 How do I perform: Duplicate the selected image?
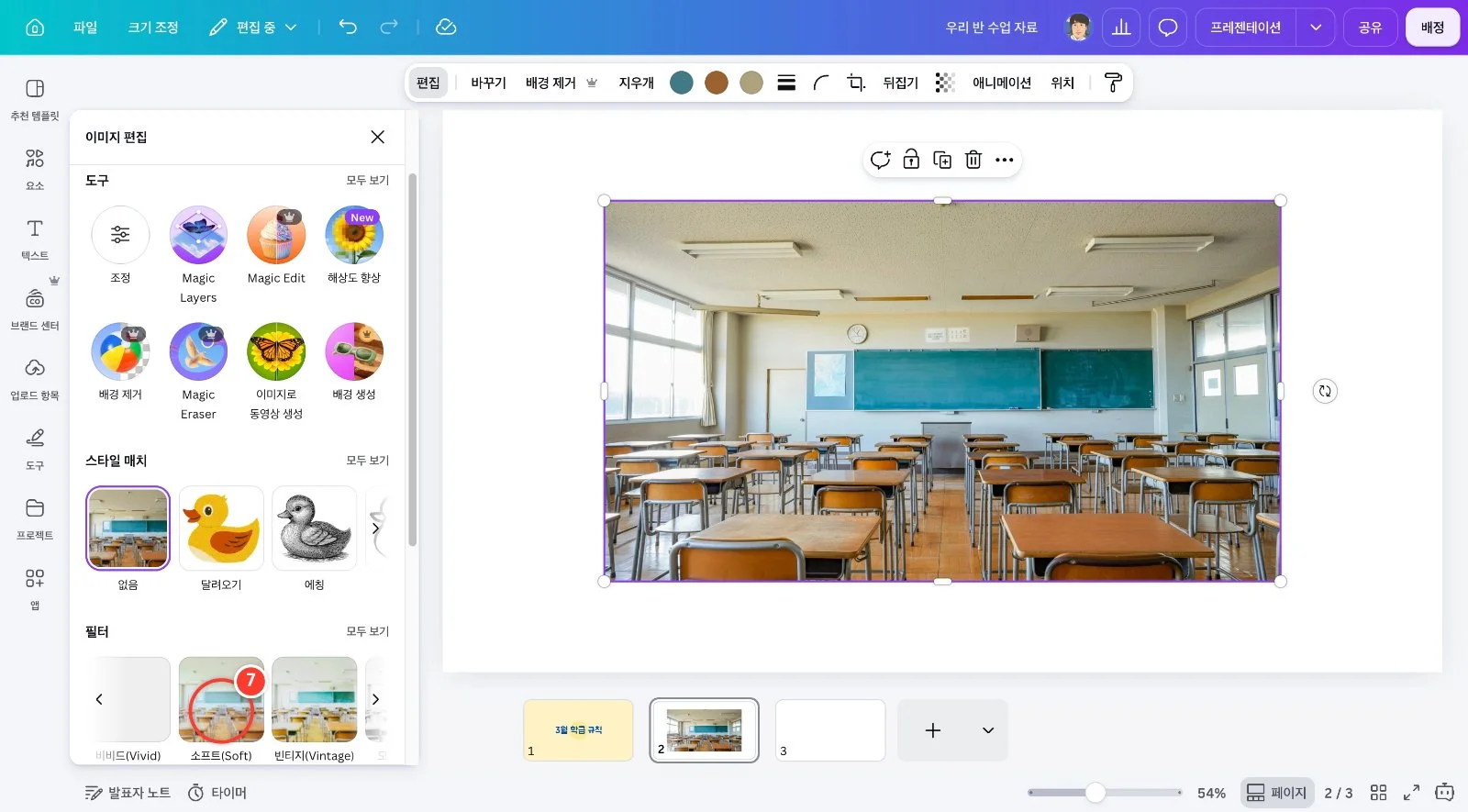pos(942,160)
